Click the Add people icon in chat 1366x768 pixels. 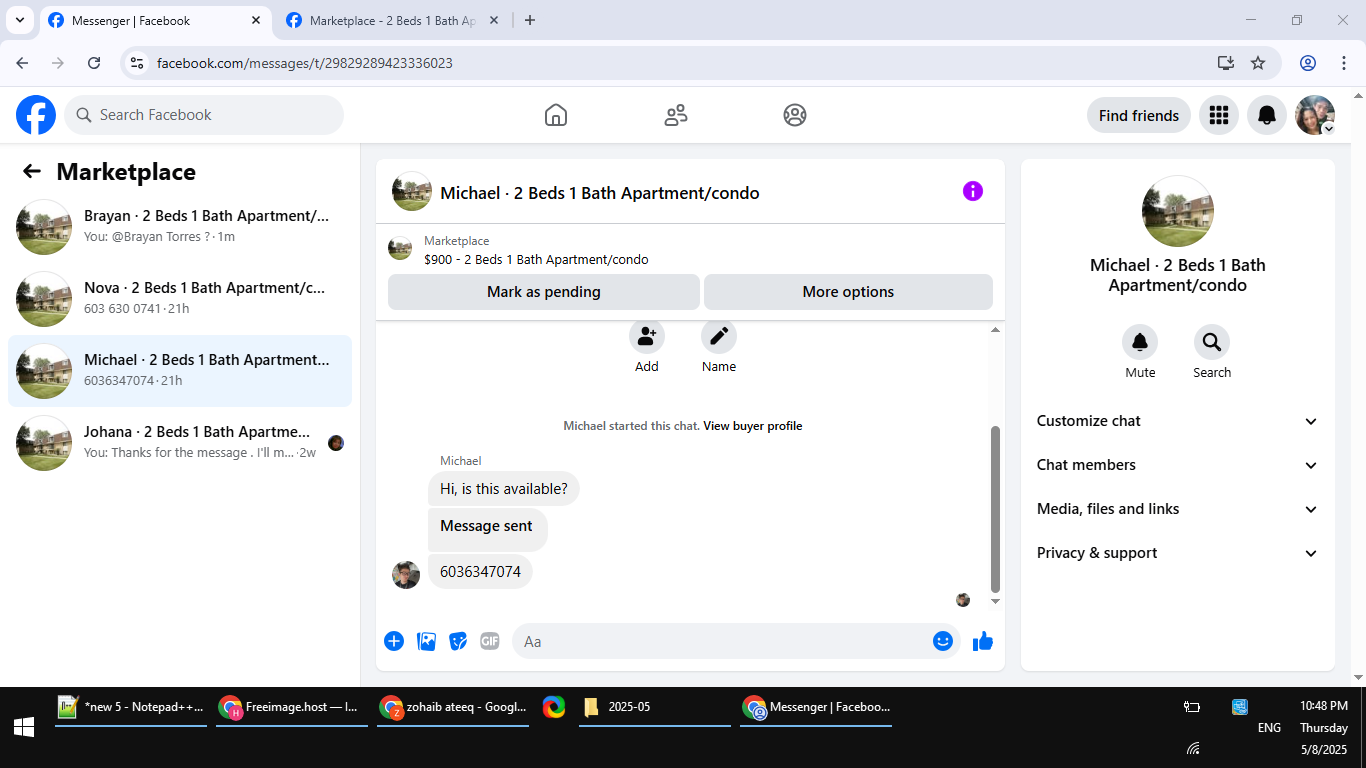coord(647,336)
